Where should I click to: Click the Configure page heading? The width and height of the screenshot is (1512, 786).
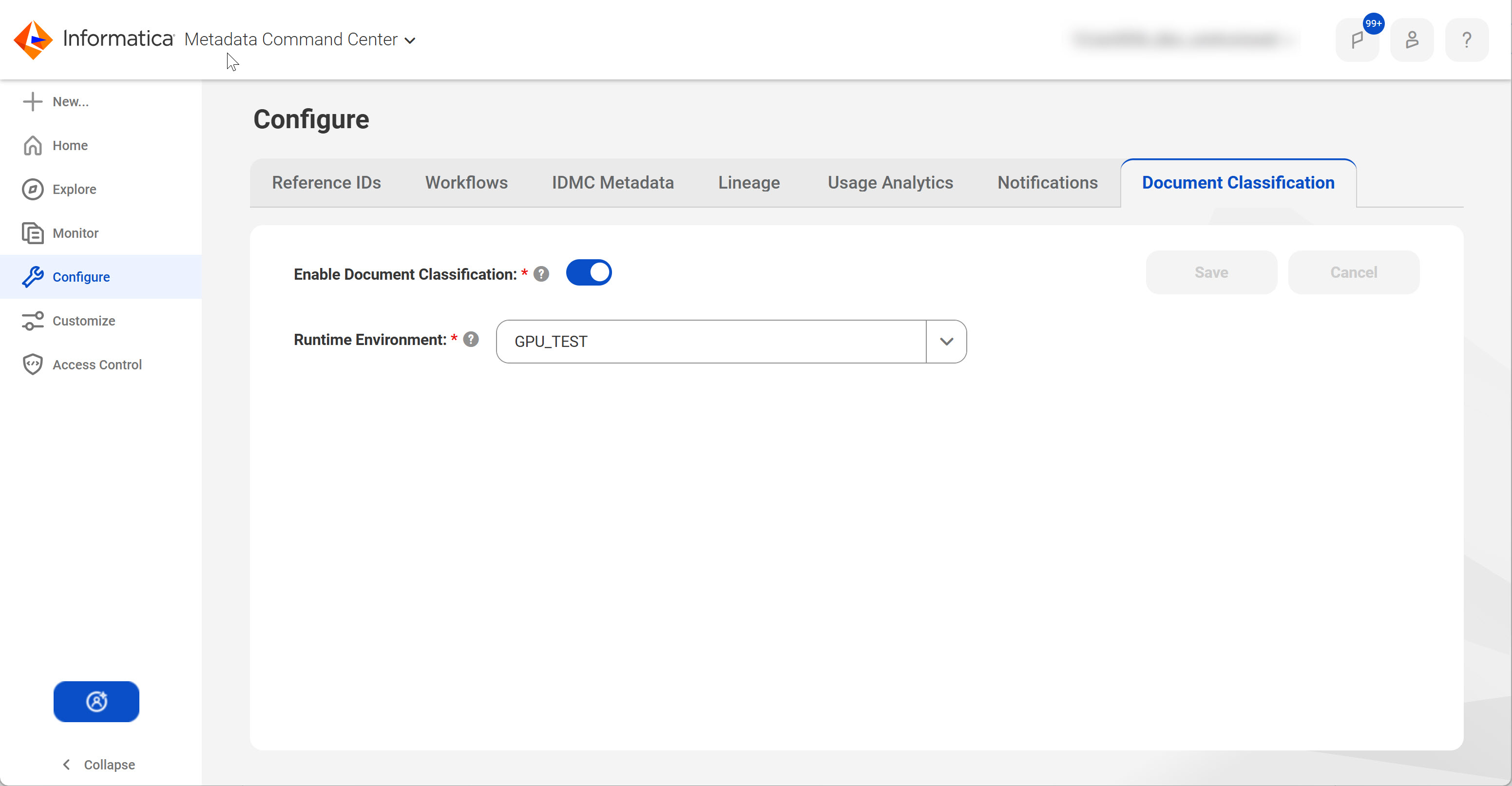311,120
